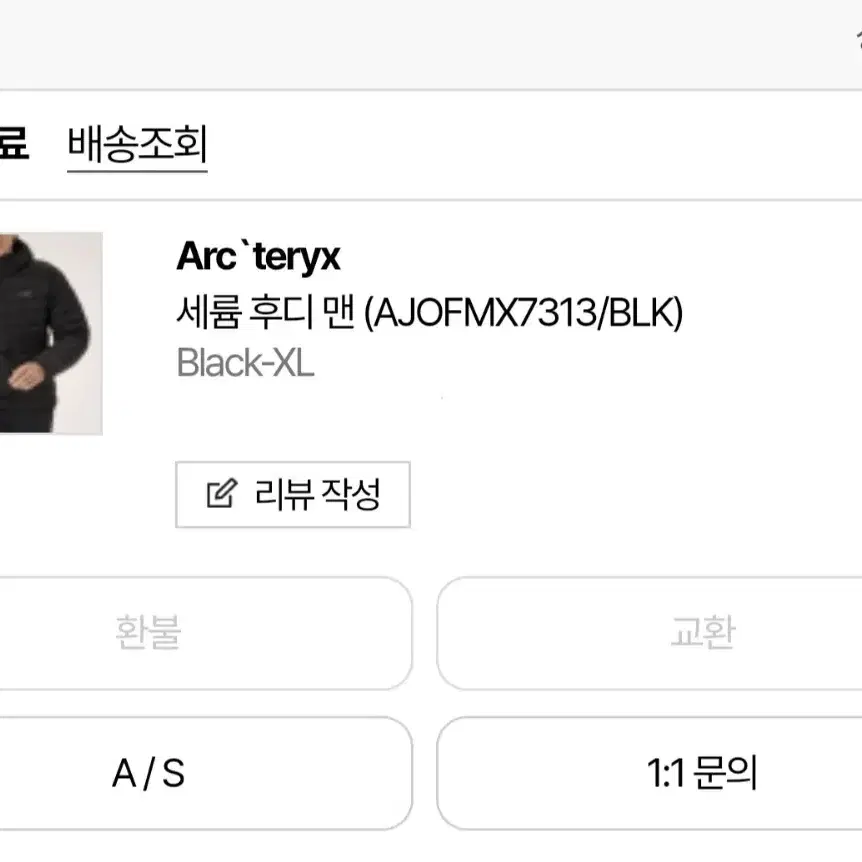Click the underline beneath 배송조회

137,171
